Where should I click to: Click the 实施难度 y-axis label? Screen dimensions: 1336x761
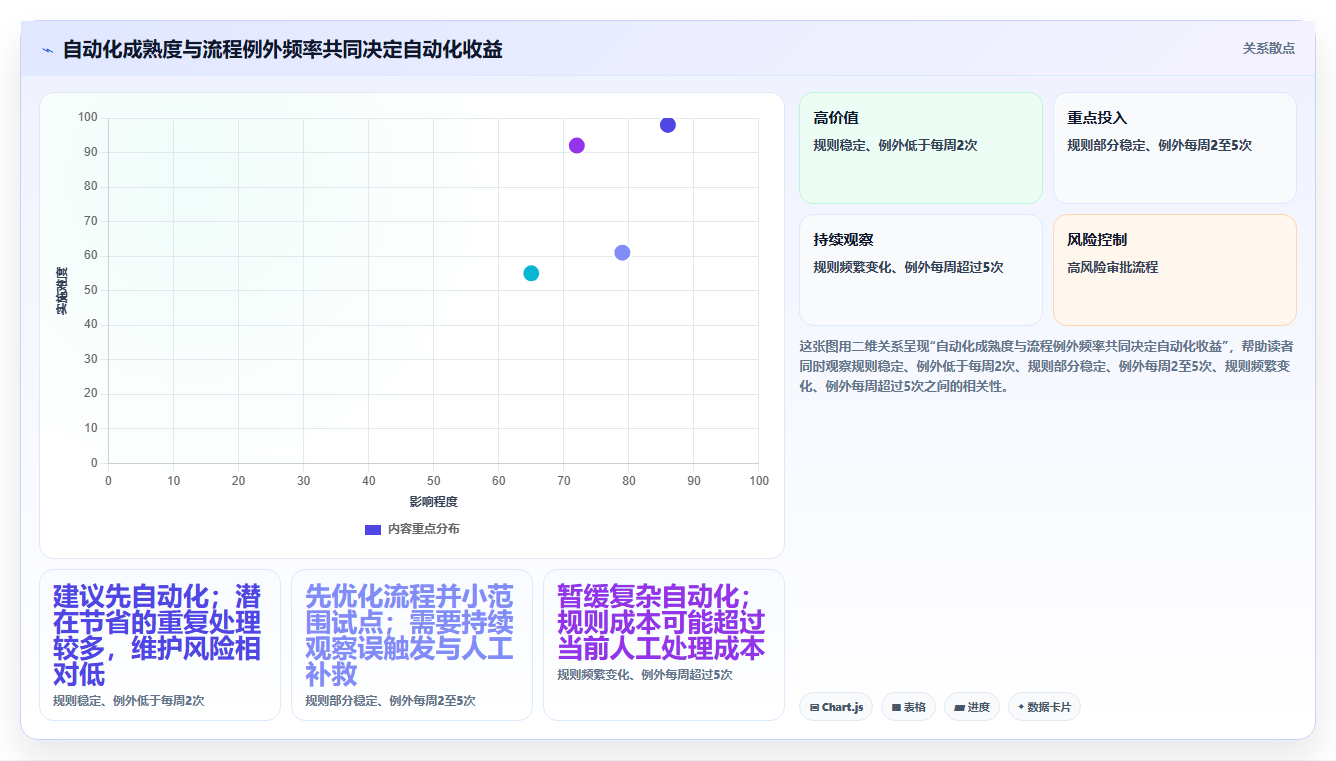pos(61,291)
